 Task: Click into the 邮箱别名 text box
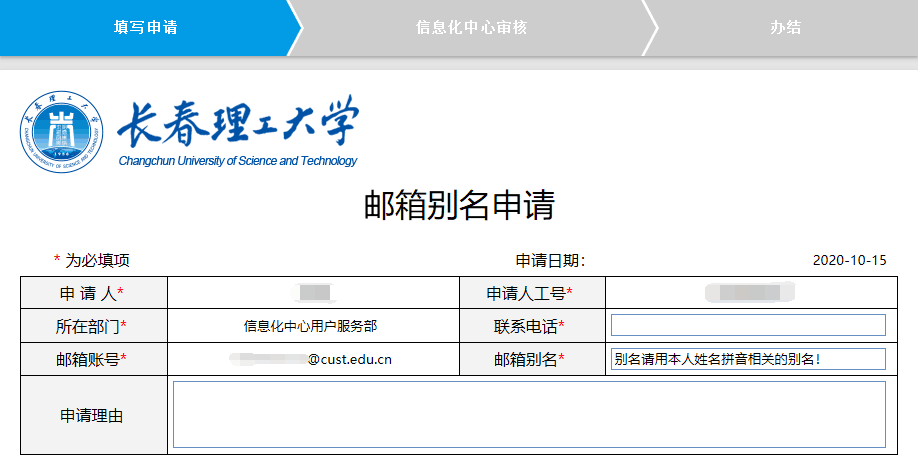coord(748,359)
